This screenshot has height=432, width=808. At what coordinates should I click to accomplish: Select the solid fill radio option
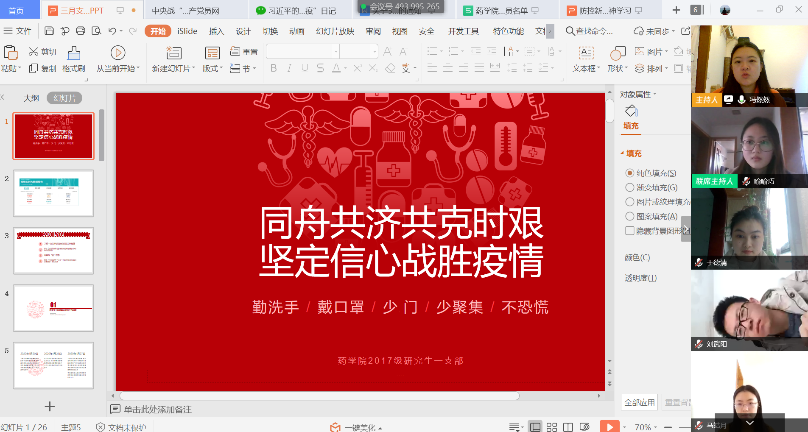click(x=630, y=173)
